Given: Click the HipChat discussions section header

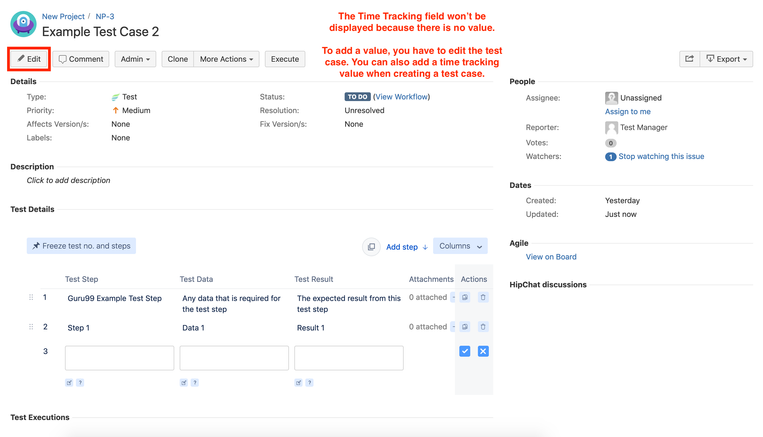Looking at the screenshot, I should pos(548,285).
